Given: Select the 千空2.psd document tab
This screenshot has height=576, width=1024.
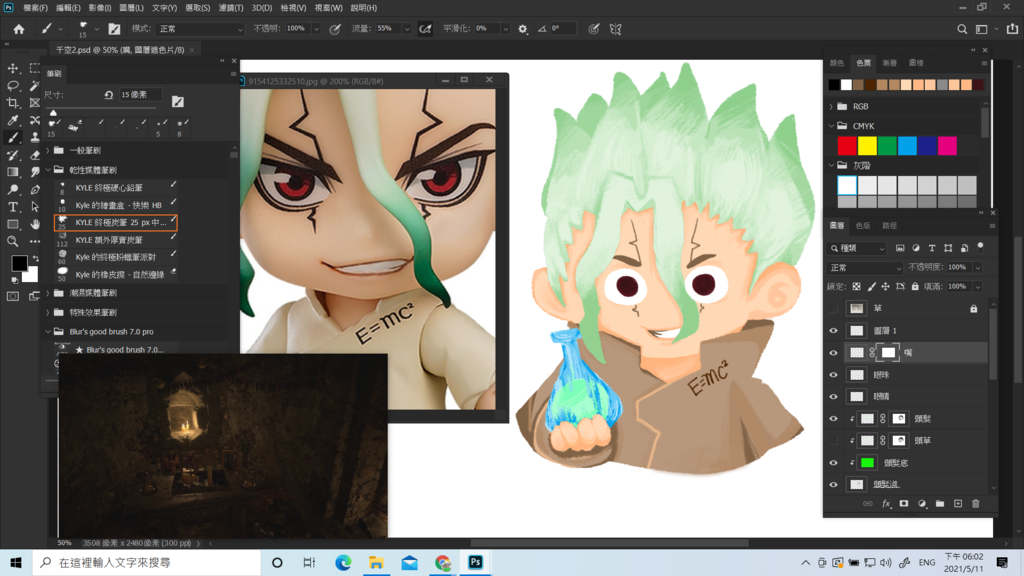Looking at the screenshot, I should (120, 50).
